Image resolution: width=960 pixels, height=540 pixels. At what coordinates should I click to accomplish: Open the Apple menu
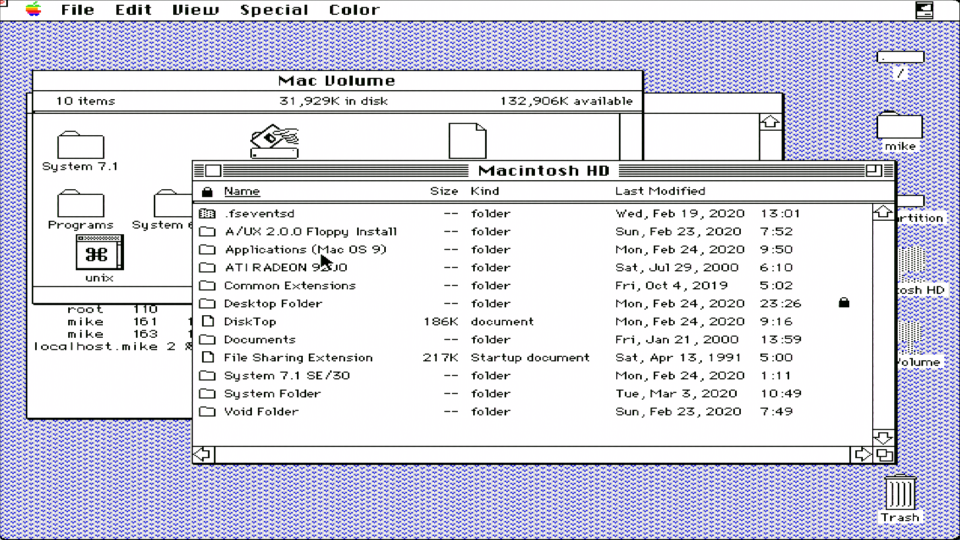pyautogui.click(x=34, y=10)
